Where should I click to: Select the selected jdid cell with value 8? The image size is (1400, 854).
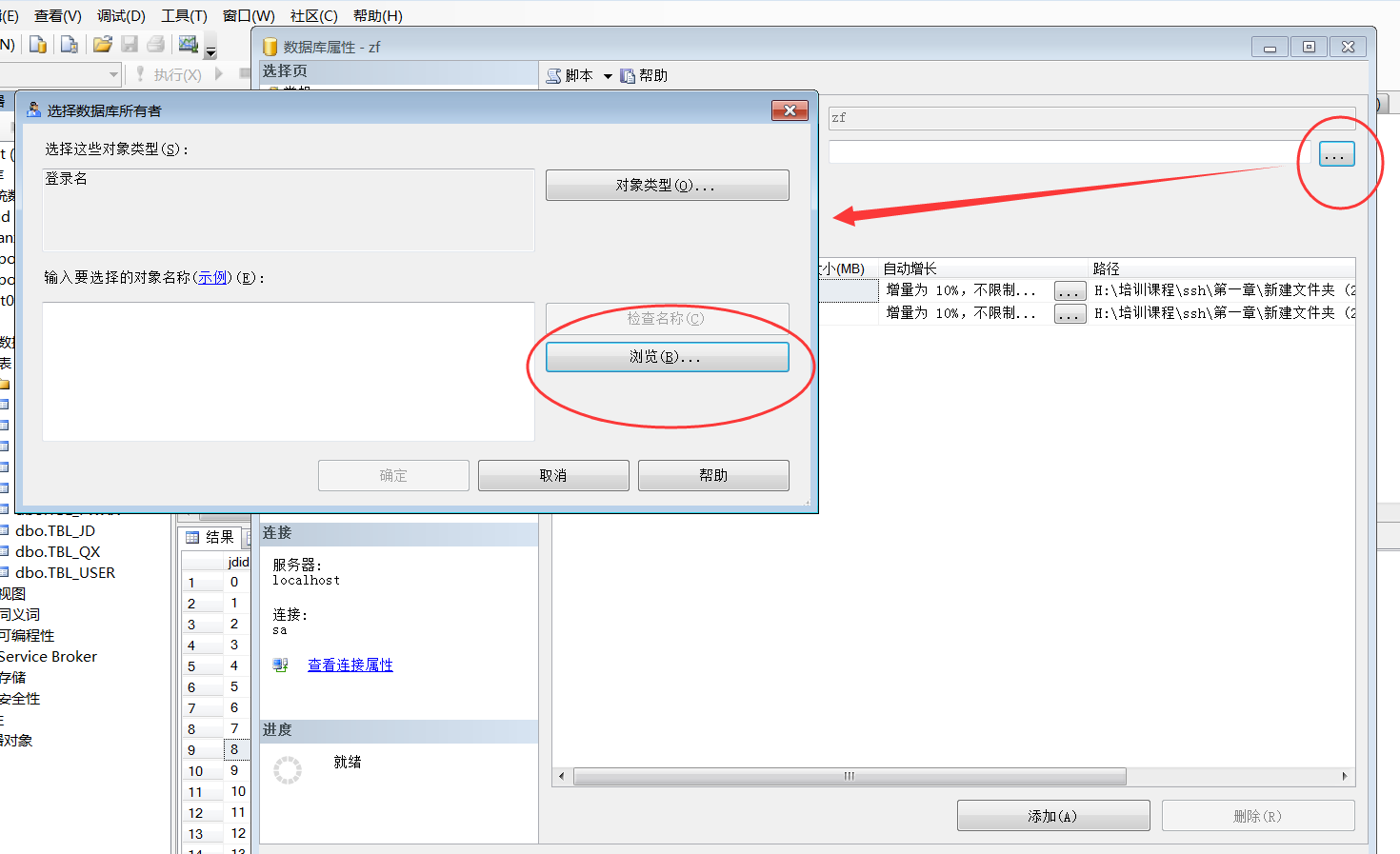coord(235,749)
